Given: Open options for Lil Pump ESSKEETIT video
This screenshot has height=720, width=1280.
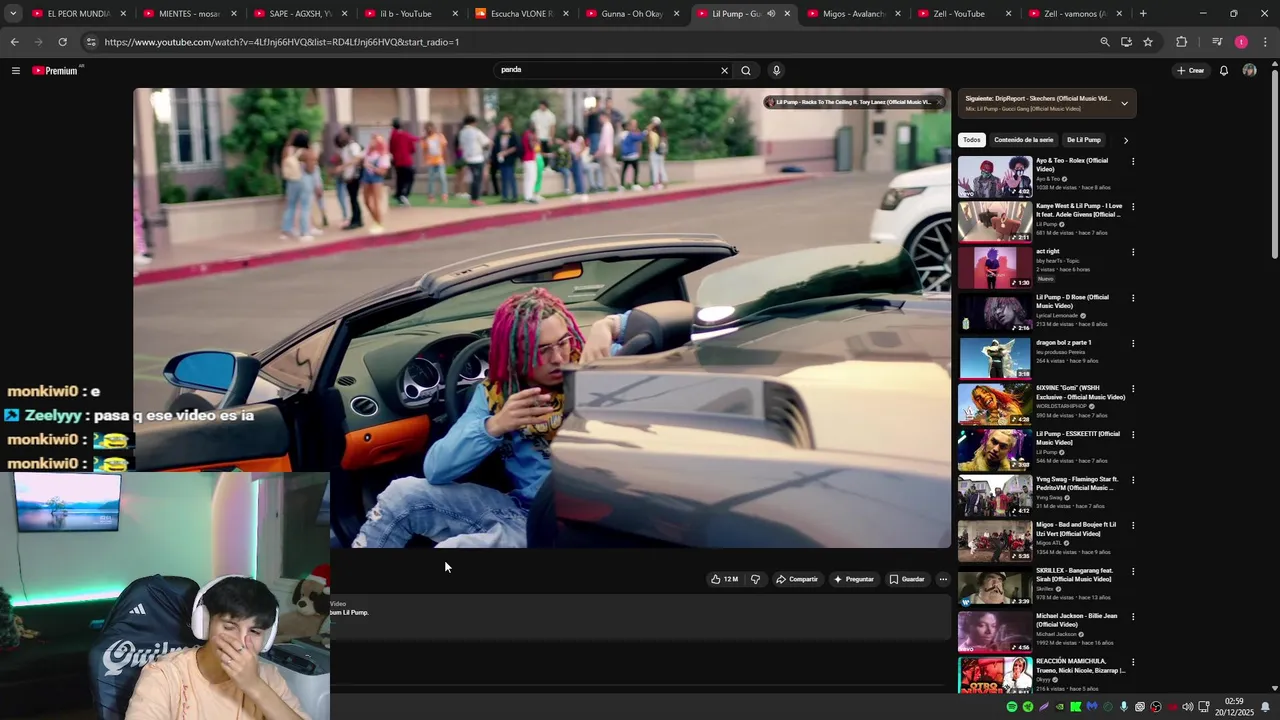Looking at the screenshot, I should [x=1133, y=434].
